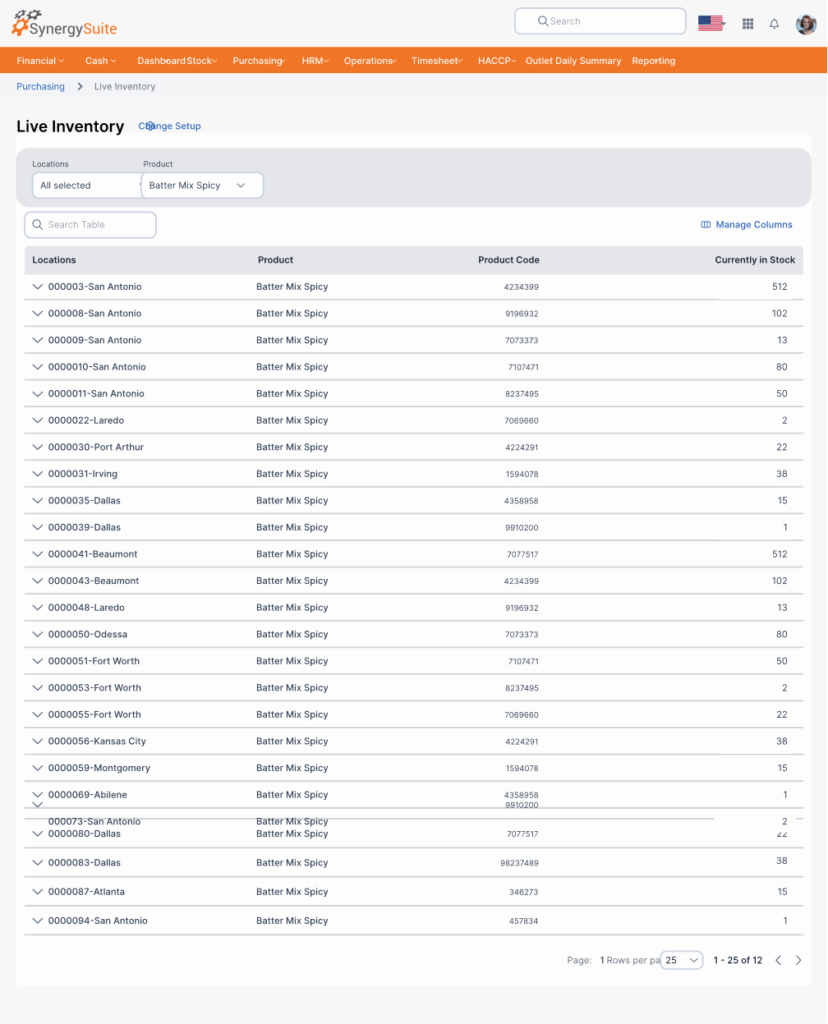Screen dimensions: 828x1024
Task: Expand the 0000056-Kansas City row
Action: 38,742
